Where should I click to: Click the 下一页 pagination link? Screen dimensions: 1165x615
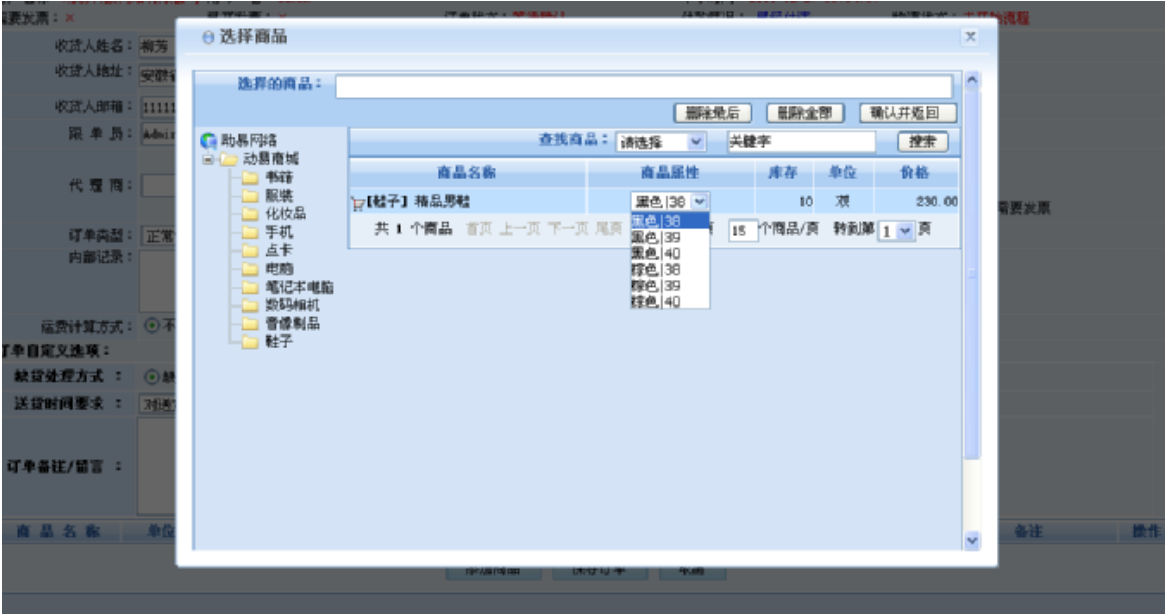pos(568,229)
